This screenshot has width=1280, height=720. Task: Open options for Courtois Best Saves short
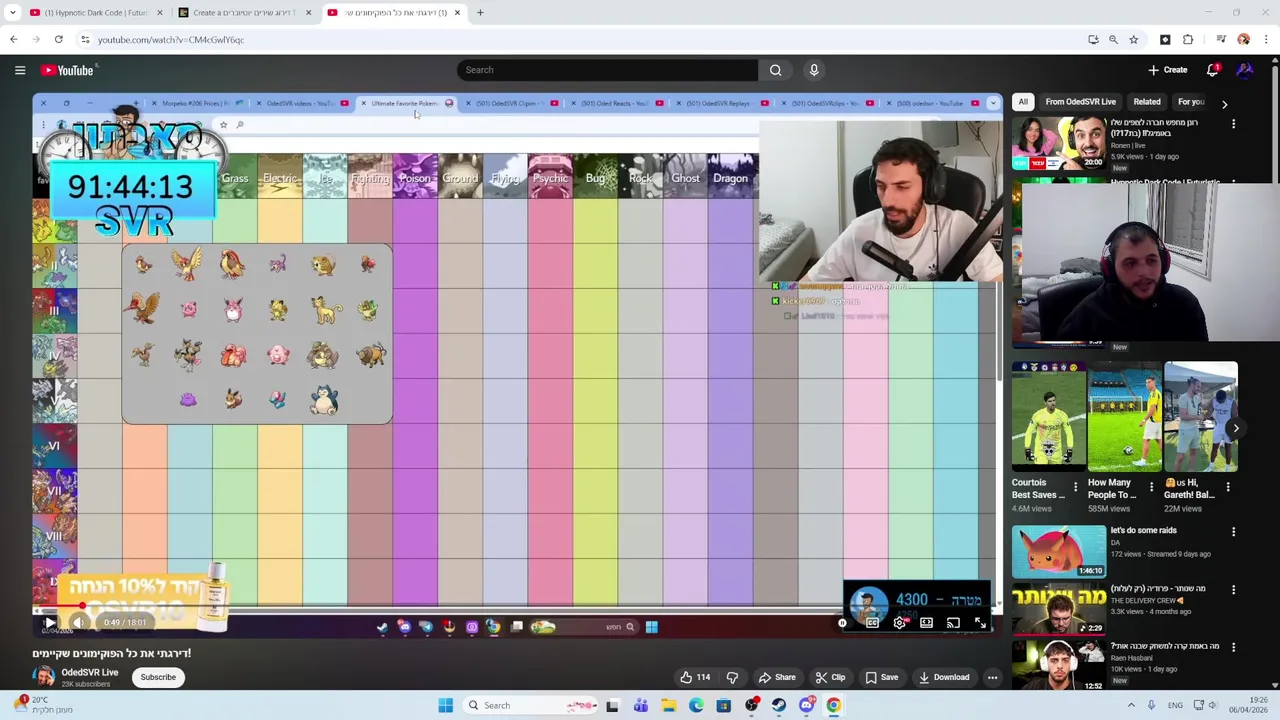[x=1076, y=487]
